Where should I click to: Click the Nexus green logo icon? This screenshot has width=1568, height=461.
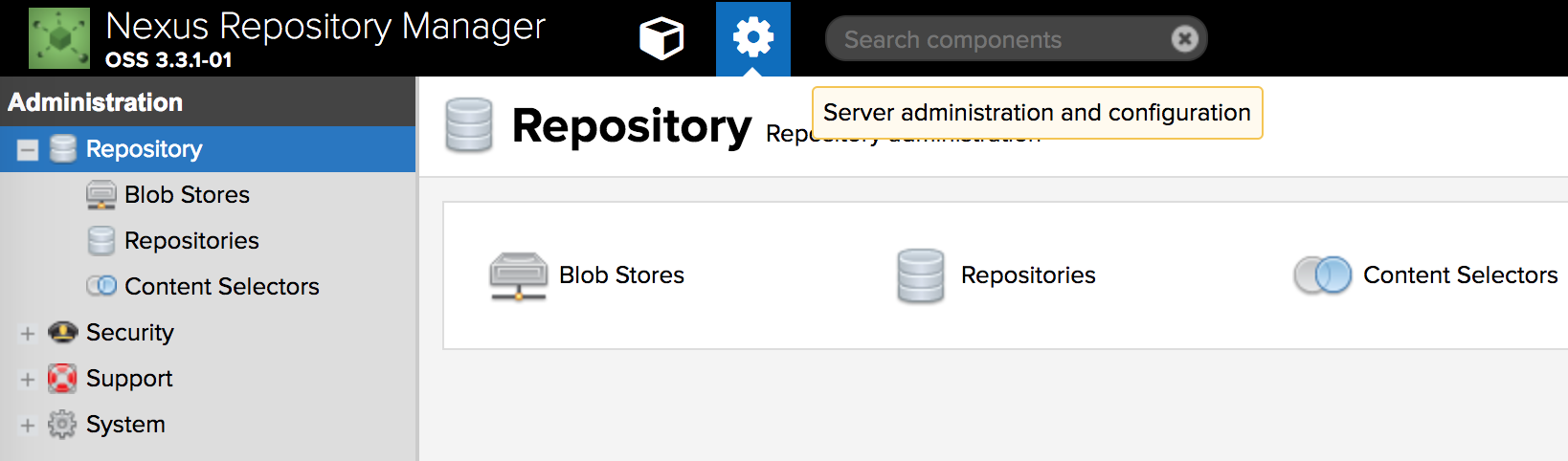click(x=59, y=38)
